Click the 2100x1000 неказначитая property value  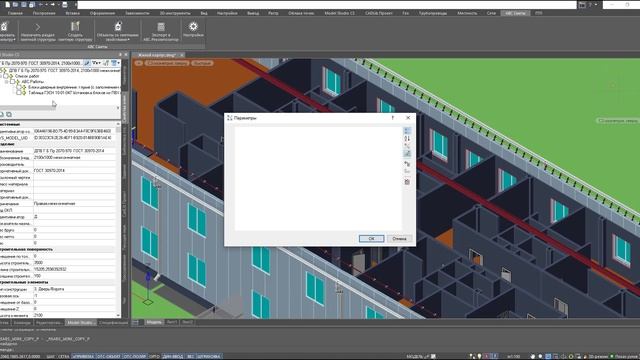tap(74, 158)
